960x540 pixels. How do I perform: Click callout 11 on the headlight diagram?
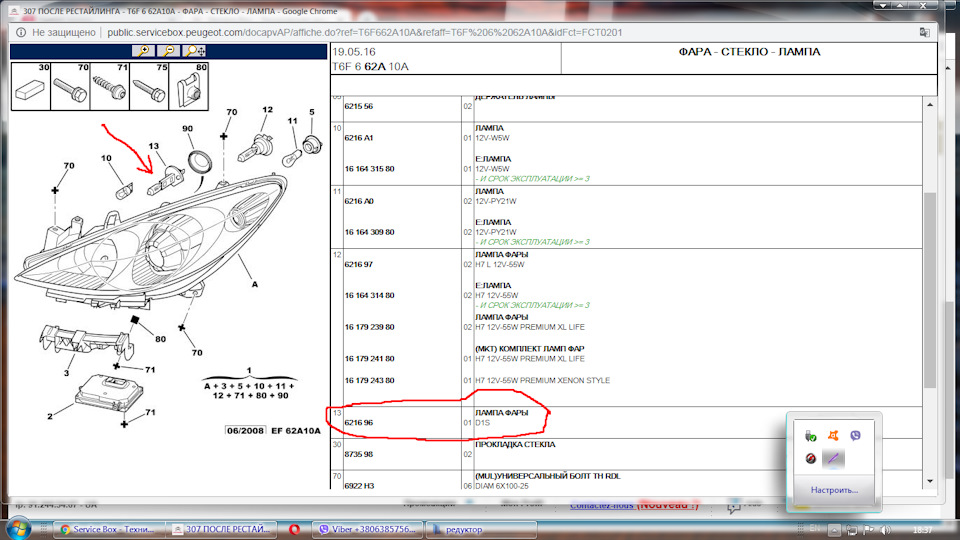click(x=292, y=121)
